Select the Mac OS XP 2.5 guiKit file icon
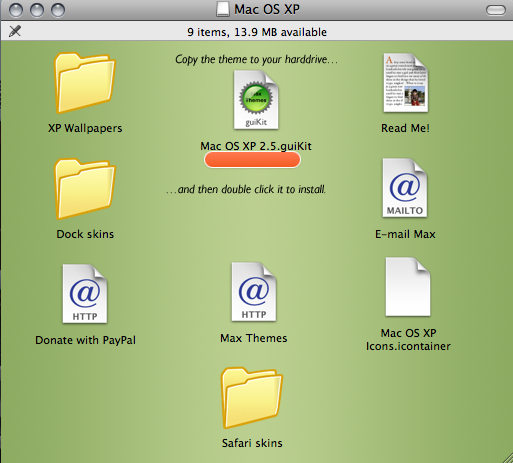 point(256,100)
